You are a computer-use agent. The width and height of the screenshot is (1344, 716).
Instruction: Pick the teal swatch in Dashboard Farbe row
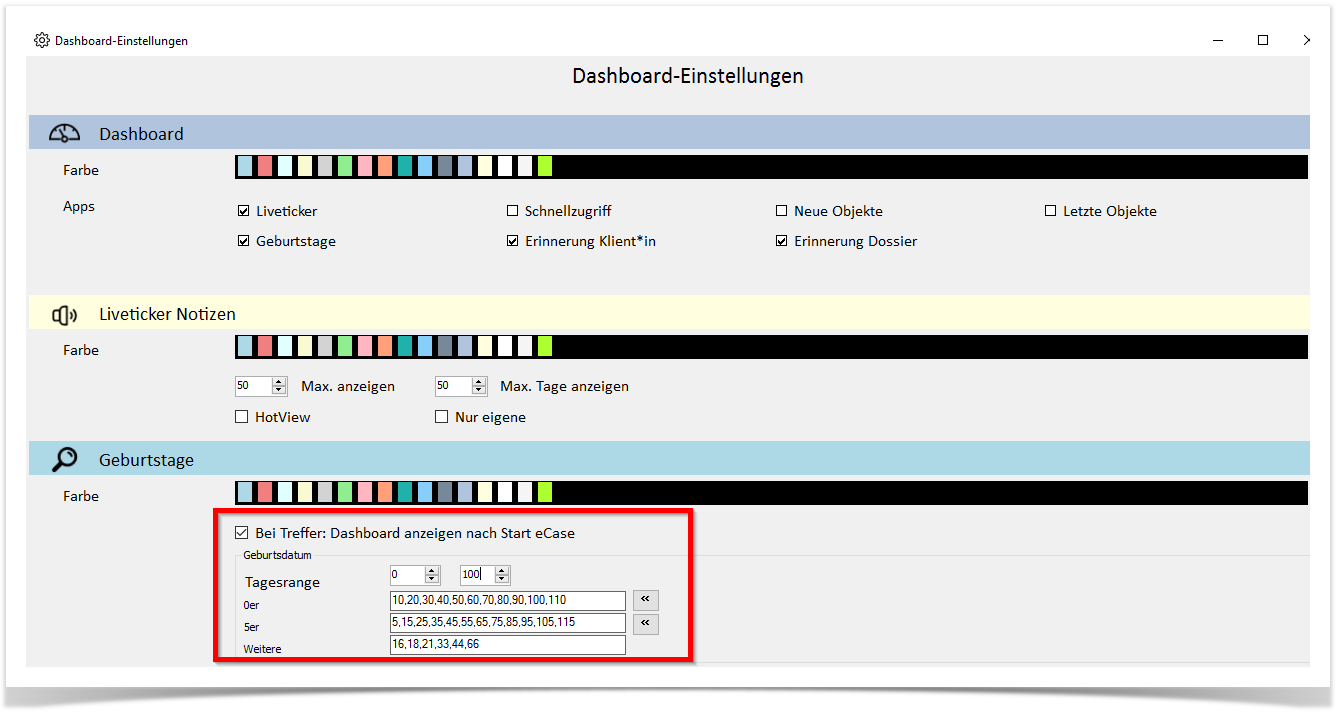[404, 167]
